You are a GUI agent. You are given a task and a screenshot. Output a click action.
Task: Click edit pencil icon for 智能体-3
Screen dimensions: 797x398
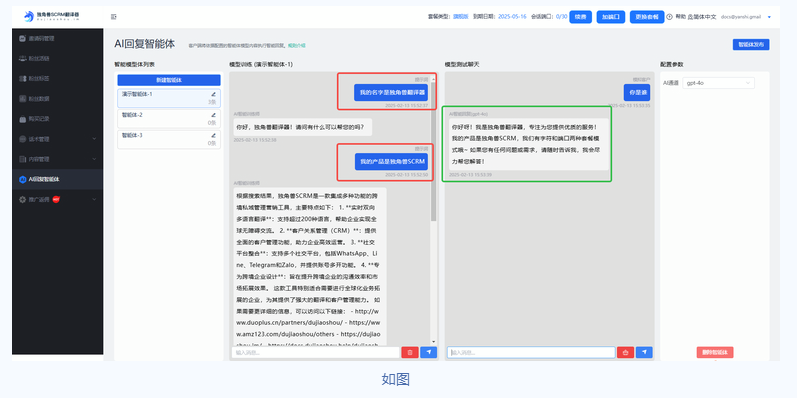pos(213,135)
